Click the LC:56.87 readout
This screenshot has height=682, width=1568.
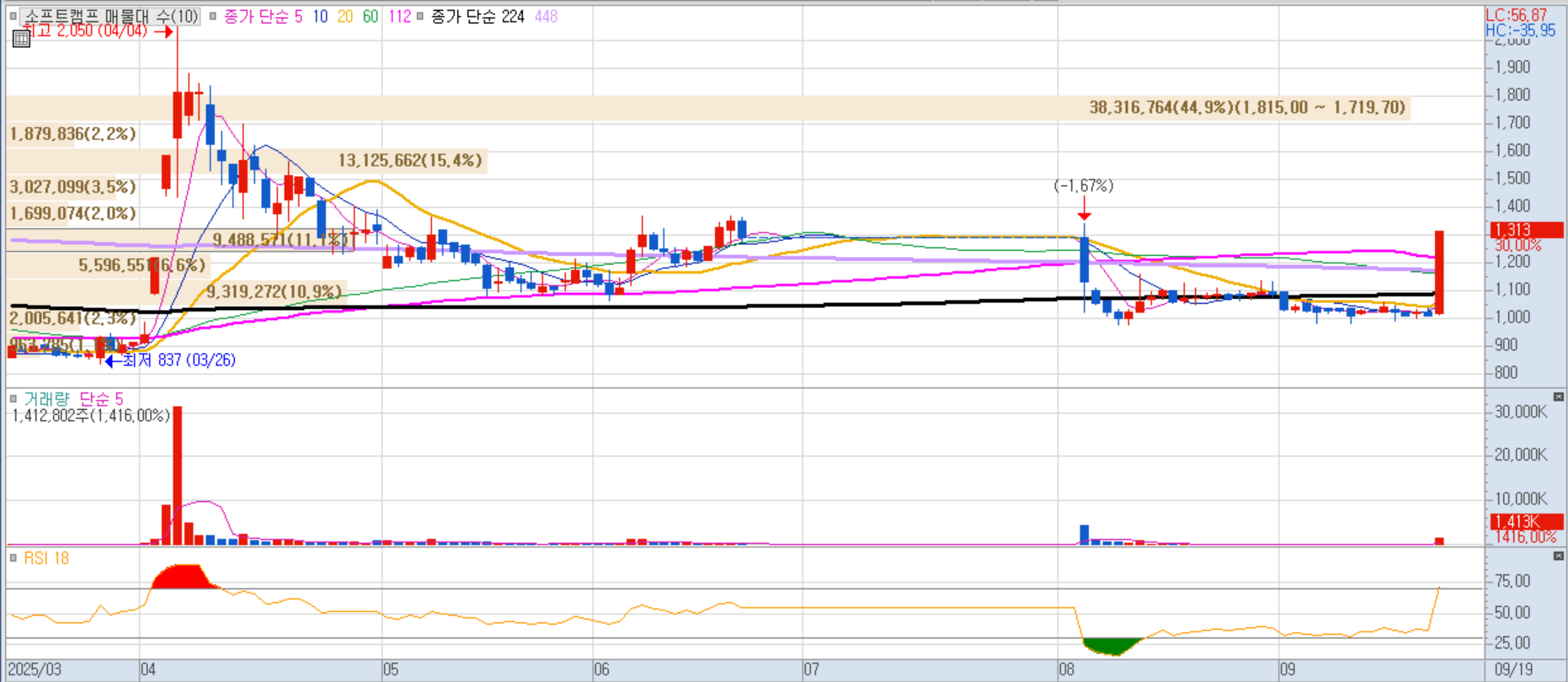point(1517,15)
